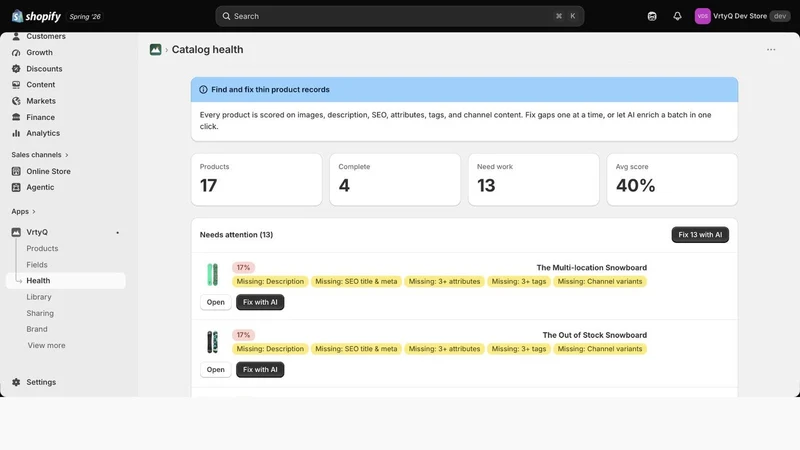Click the Avg score 40% stat card
The width and height of the screenshot is (800, 450).
[672, 180]
